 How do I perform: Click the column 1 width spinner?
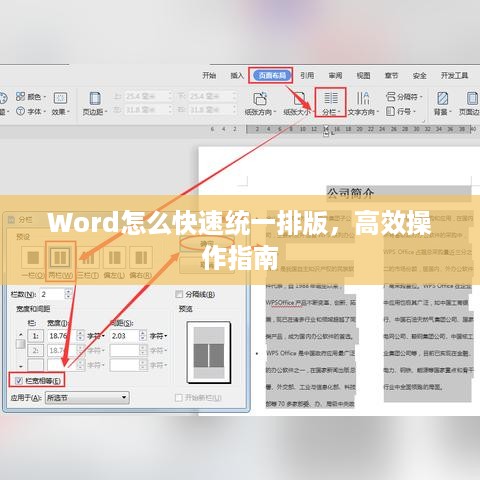[80, 336]
